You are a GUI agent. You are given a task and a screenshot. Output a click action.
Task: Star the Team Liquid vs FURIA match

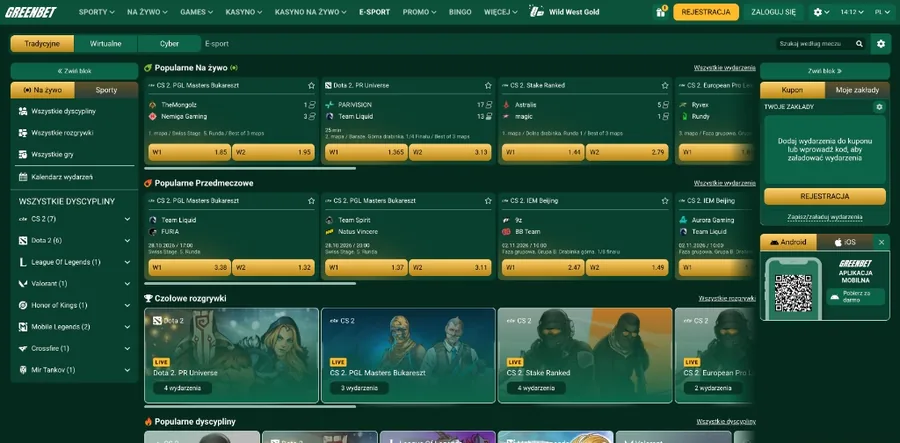point(311,201)
